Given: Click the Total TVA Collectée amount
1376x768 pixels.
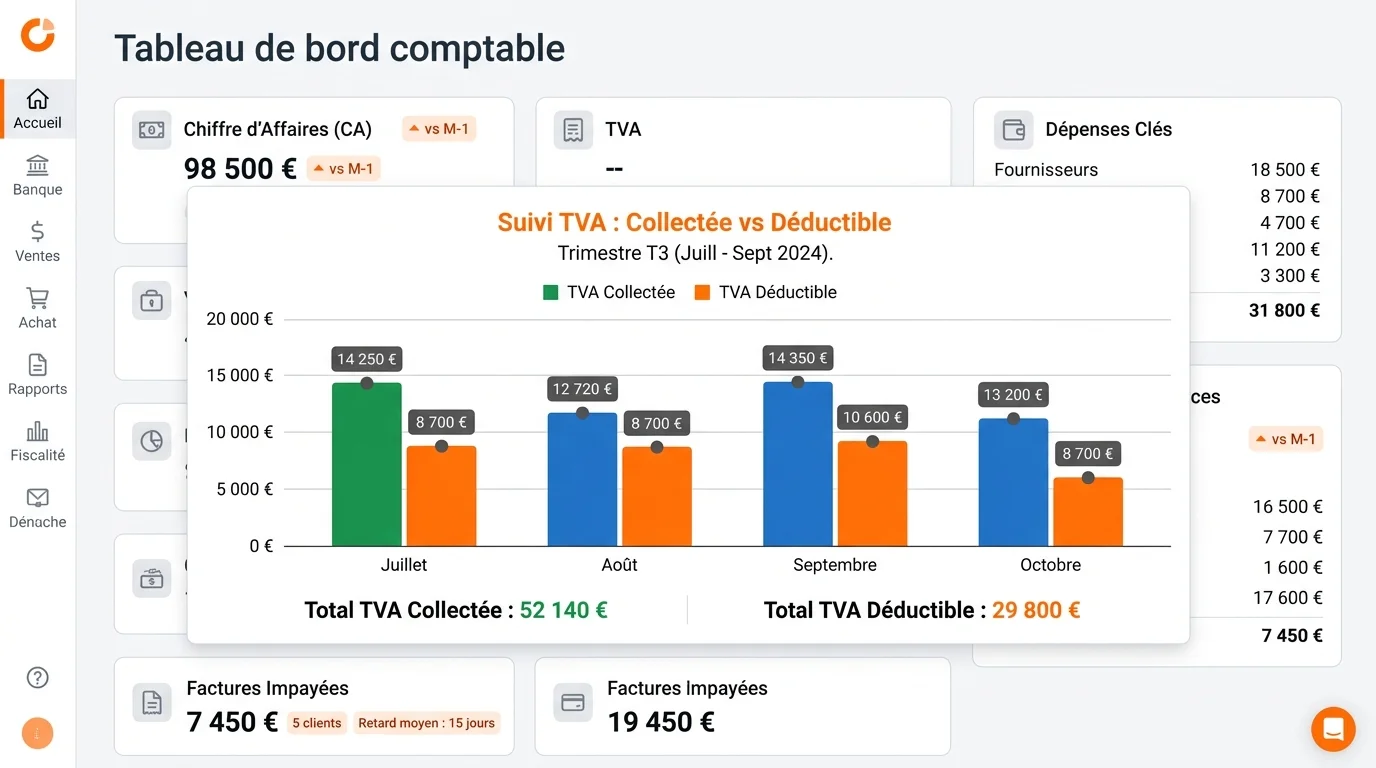Looking at the screenshot, I should [563, 609].
